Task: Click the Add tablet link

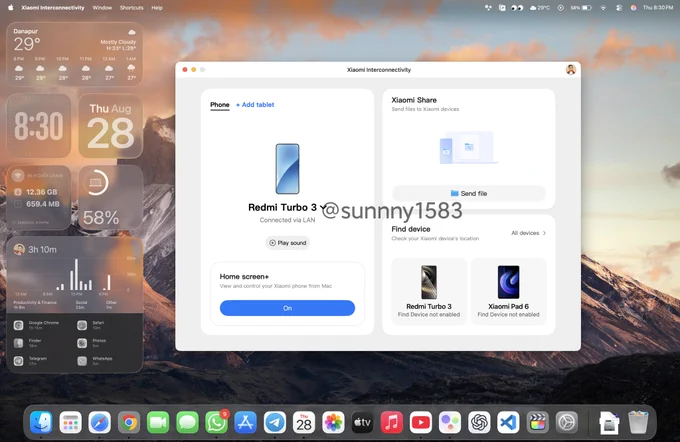Action: (x=255, y=105)
